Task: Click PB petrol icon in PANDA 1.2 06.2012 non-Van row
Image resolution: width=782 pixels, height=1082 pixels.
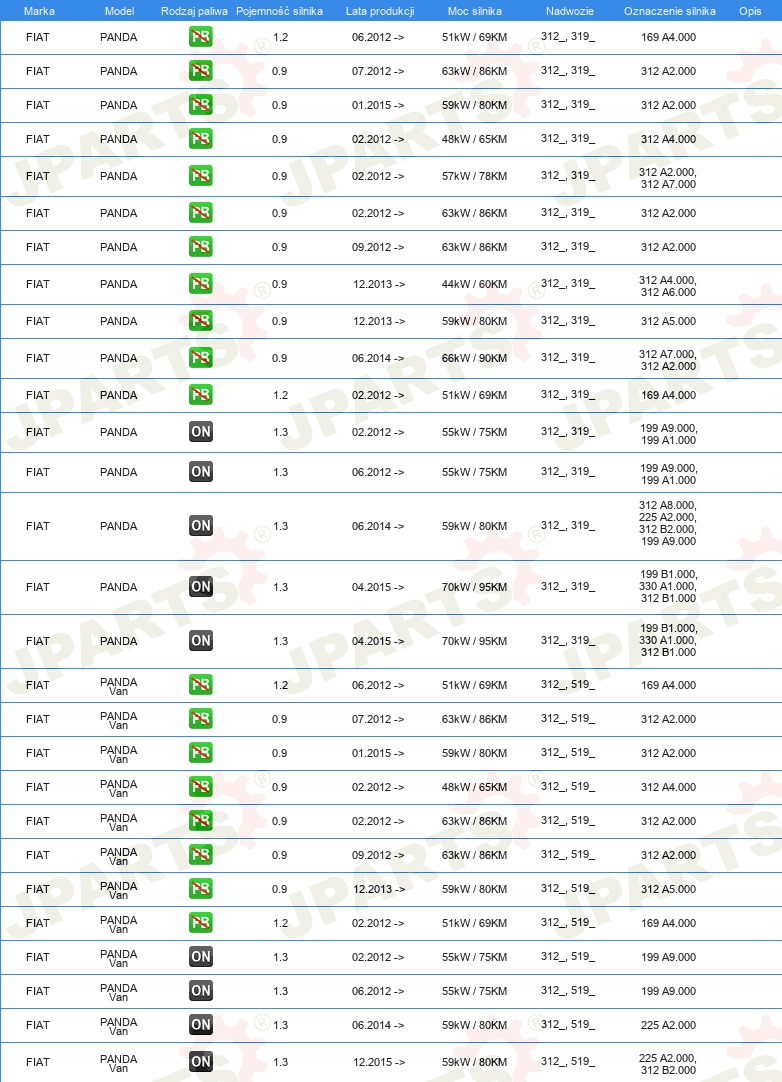Action: [x=200, y=37]
